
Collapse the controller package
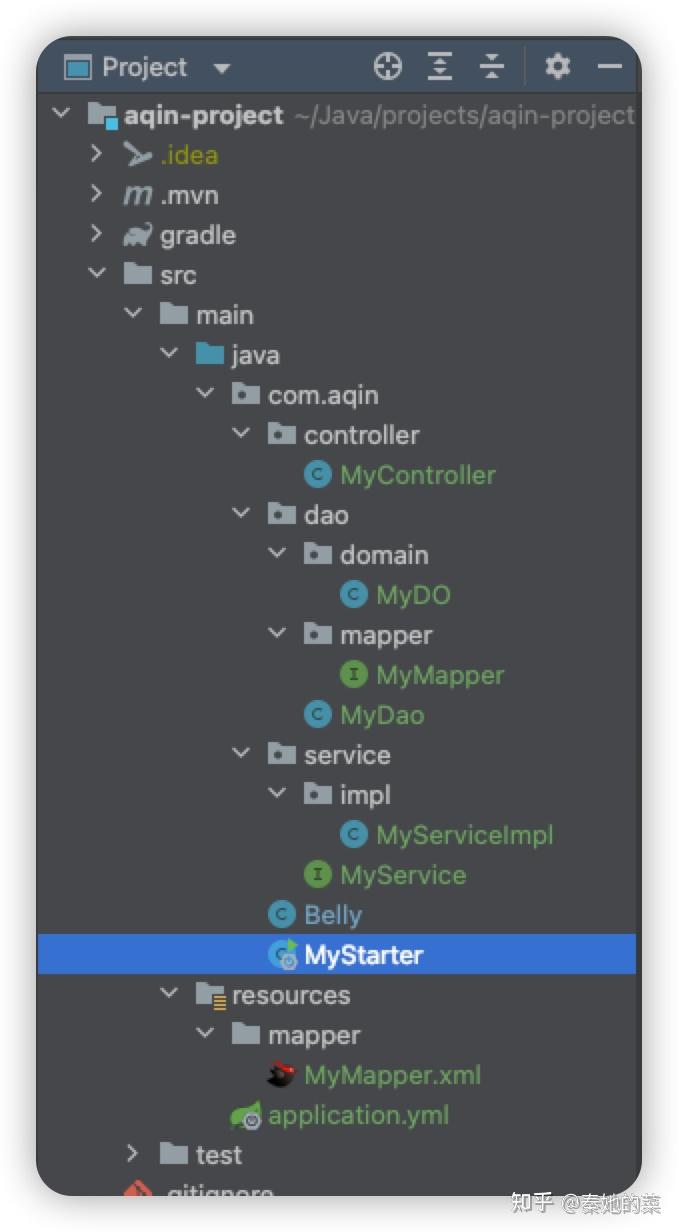point(241,434)
